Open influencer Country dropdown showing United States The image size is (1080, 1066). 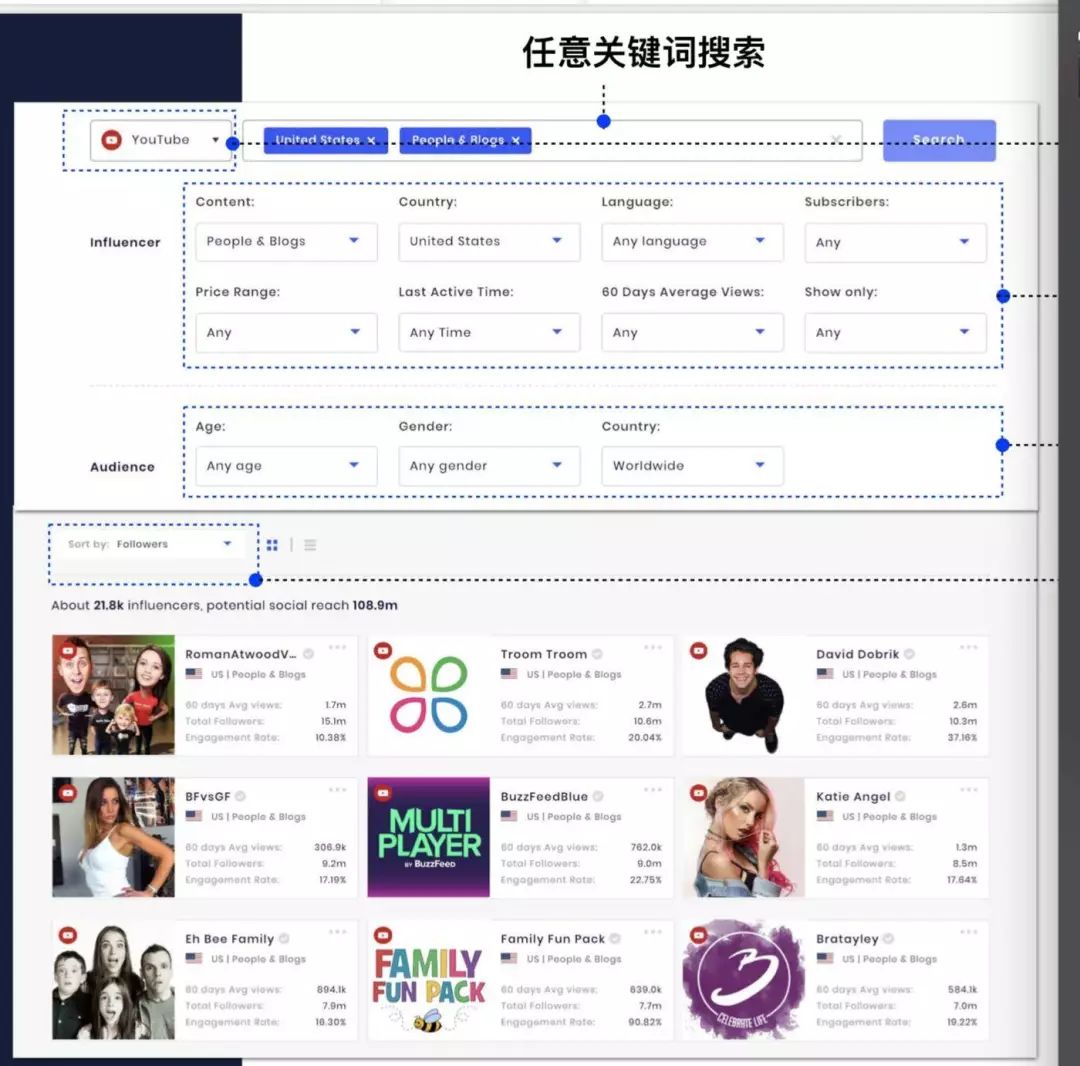tap(489, 242)
